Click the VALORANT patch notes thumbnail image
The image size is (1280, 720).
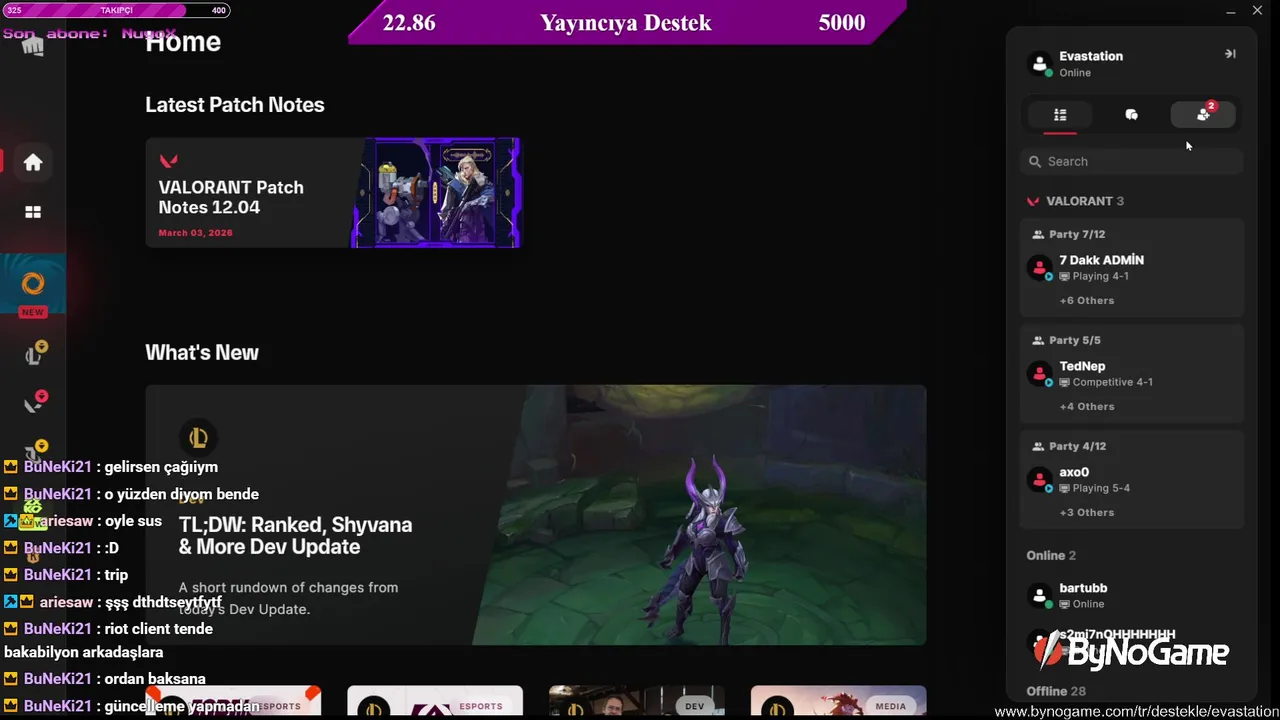coord(436,193)
